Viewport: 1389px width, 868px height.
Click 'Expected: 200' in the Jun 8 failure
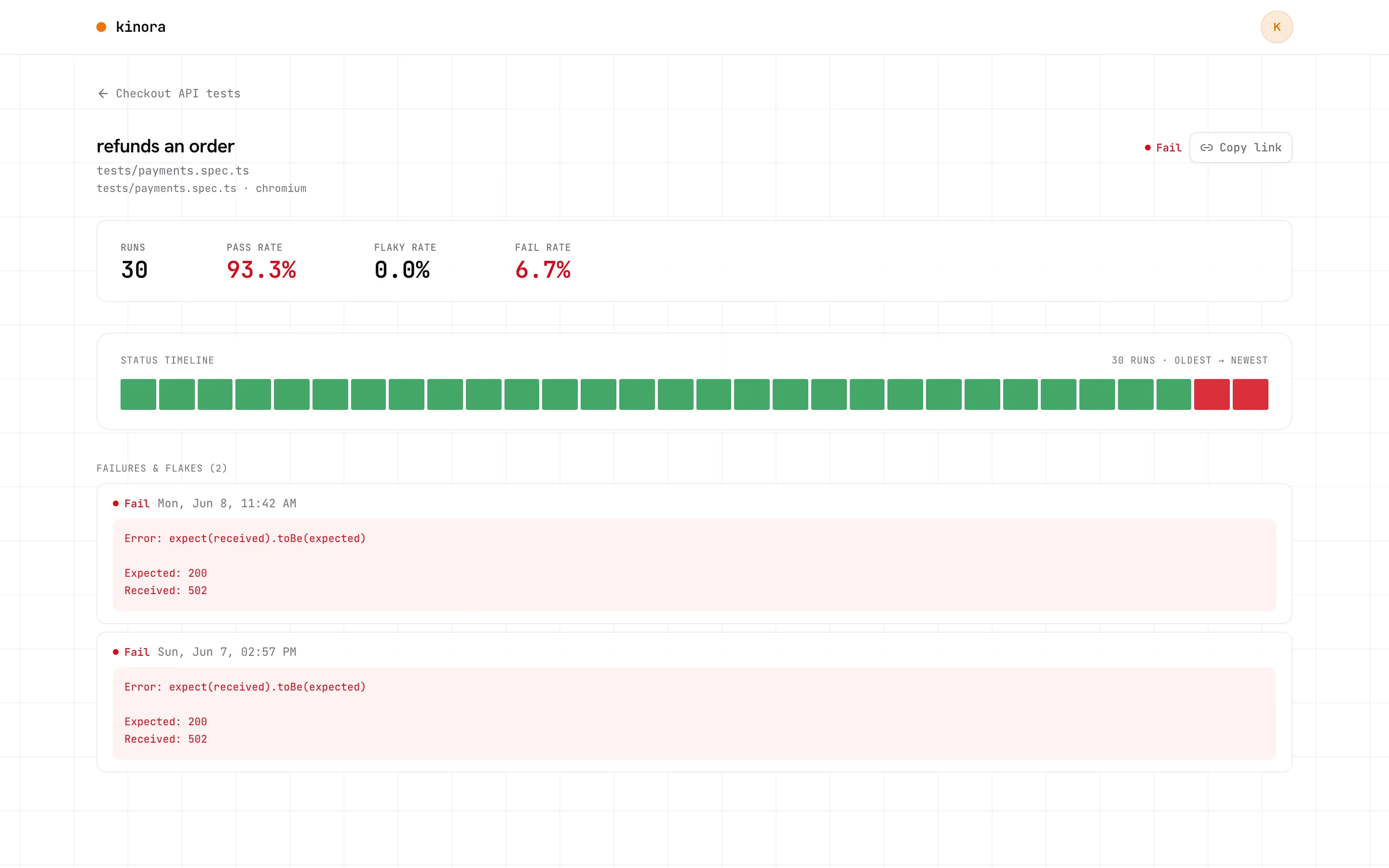point(166,573)
